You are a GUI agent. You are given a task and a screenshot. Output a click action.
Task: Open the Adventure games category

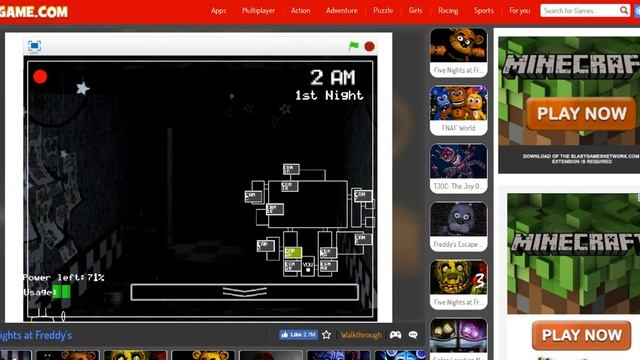[x=342, y=11]
